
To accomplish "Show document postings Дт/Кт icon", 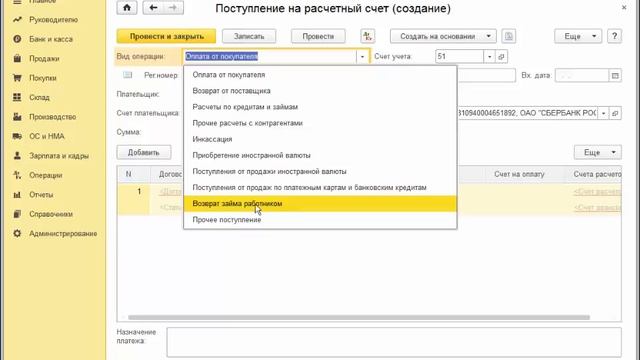I will pyautogui.click(x=367, y=36).
